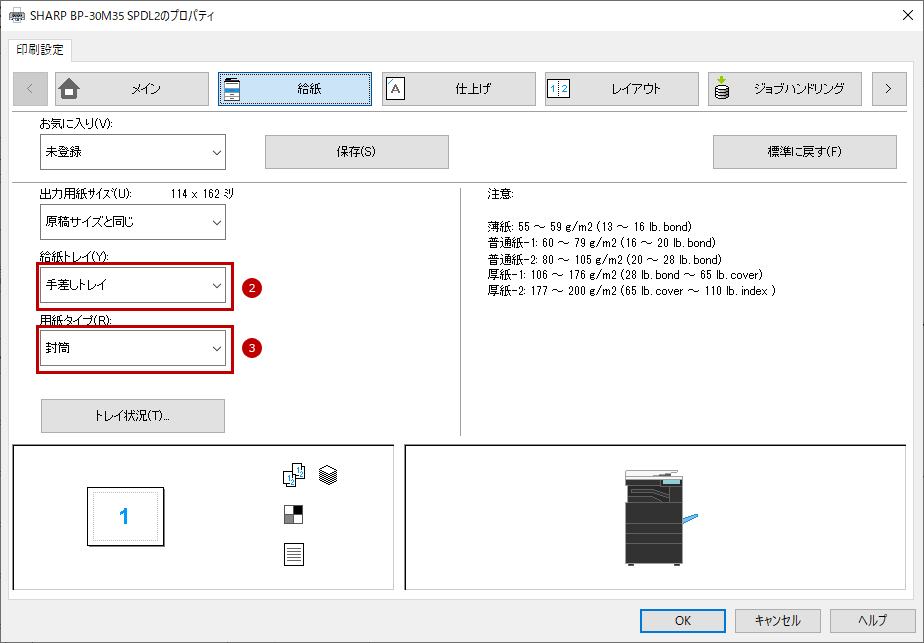Screen dimensions: 924x643
Task: Switch to the レイアウト tab
Action: click(x=622, y=89)
